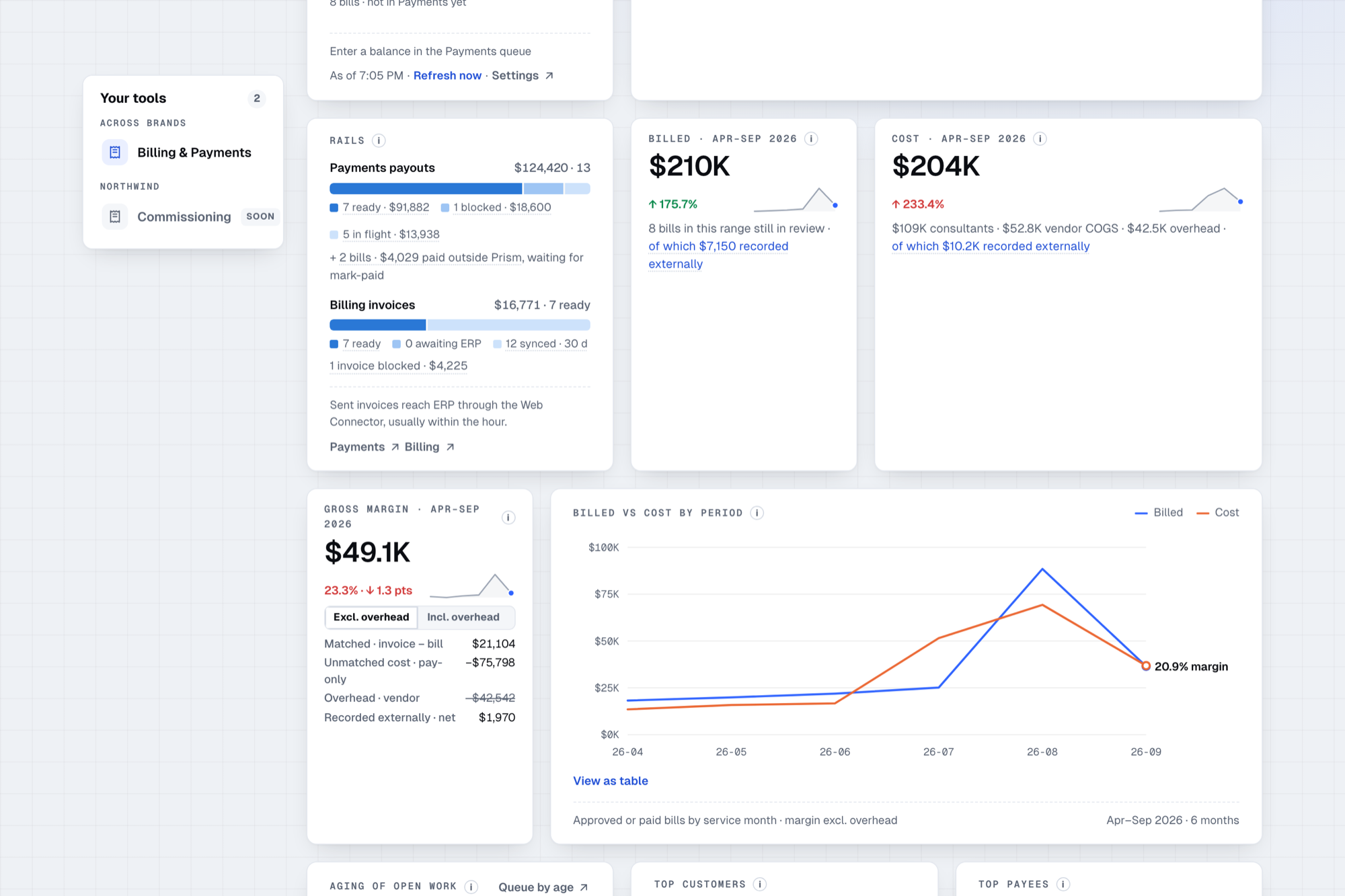The width and height of the screenshot is (1345, 896).
Task: Click the Your tools count badge
Action: (257, 99)
